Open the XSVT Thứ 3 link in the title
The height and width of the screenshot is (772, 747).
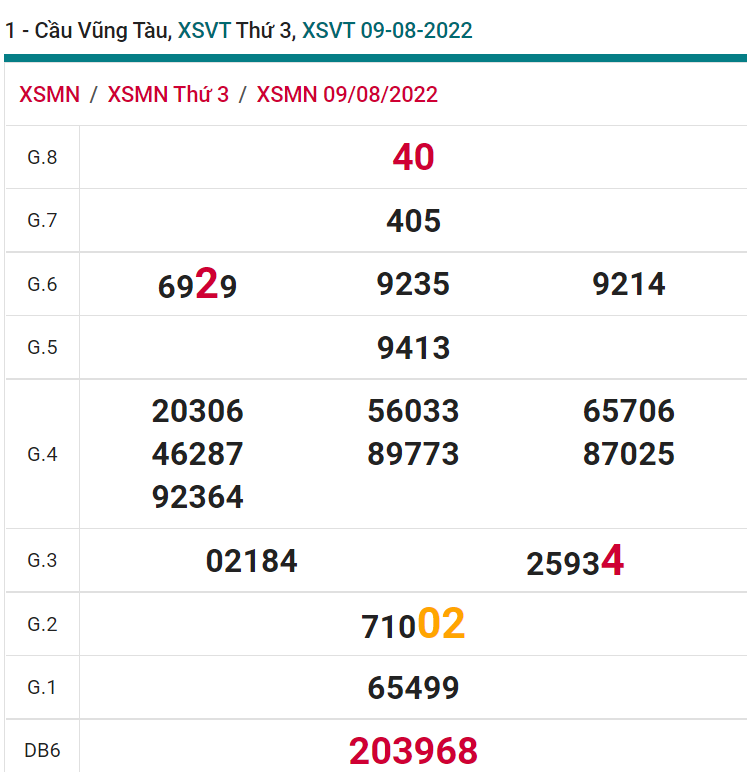click(x=235, y=30)
